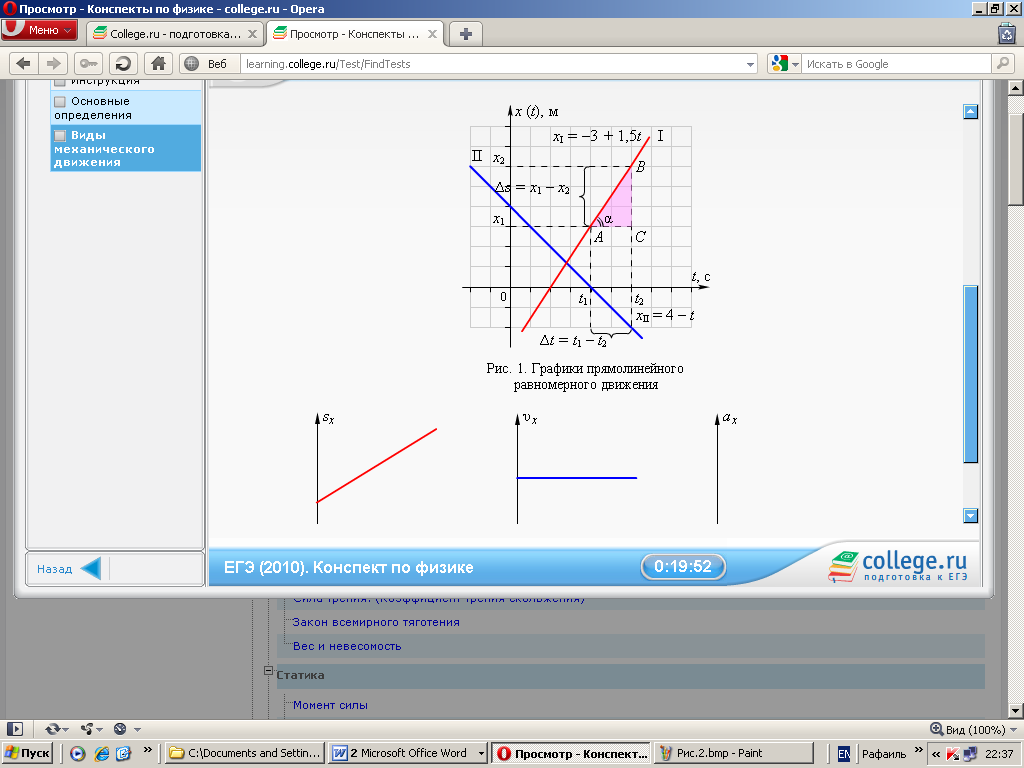Click the 22:37 clock
Image resolution: width=1024 pixels, height=768 pixels.
(x=999, y=754)
